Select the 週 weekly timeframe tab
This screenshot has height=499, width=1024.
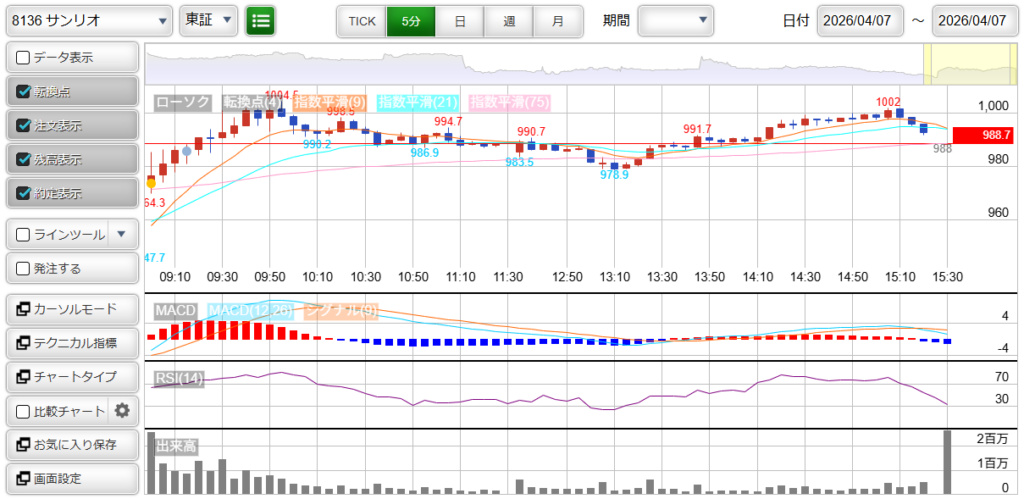(x=509, y=21)
